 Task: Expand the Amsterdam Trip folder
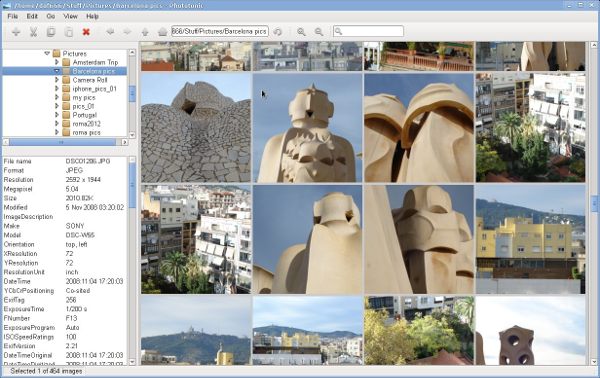click(x=57, y=62)
